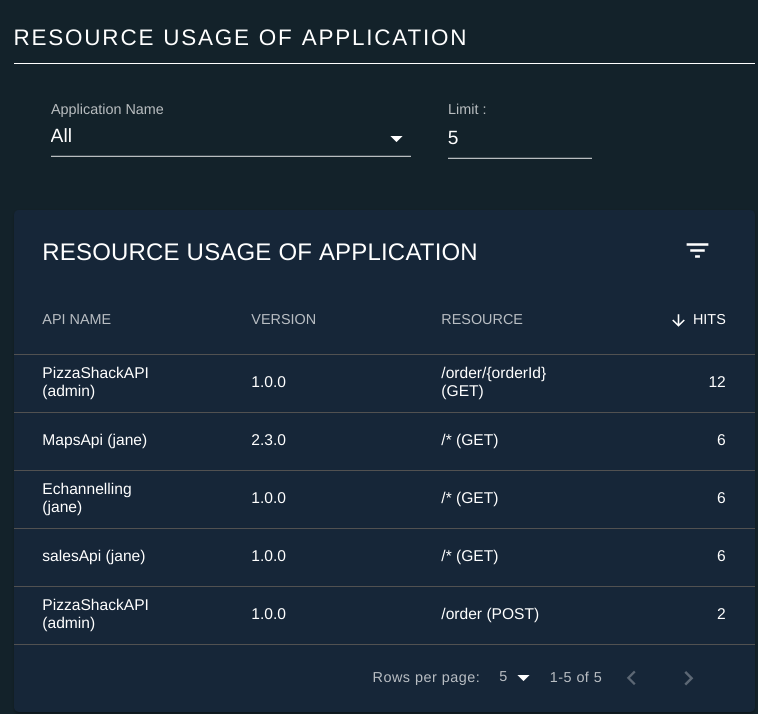
Task: Sort by RESOURCE column header
Action: 481,319
